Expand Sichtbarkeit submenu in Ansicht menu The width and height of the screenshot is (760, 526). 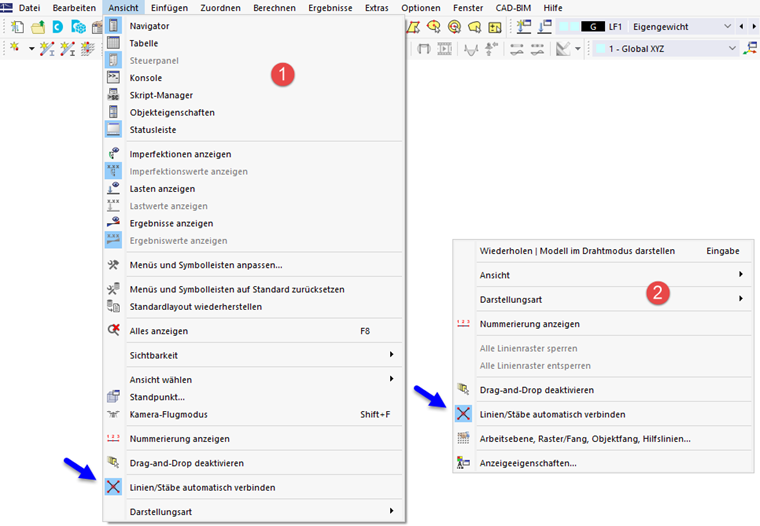point(253,355)
